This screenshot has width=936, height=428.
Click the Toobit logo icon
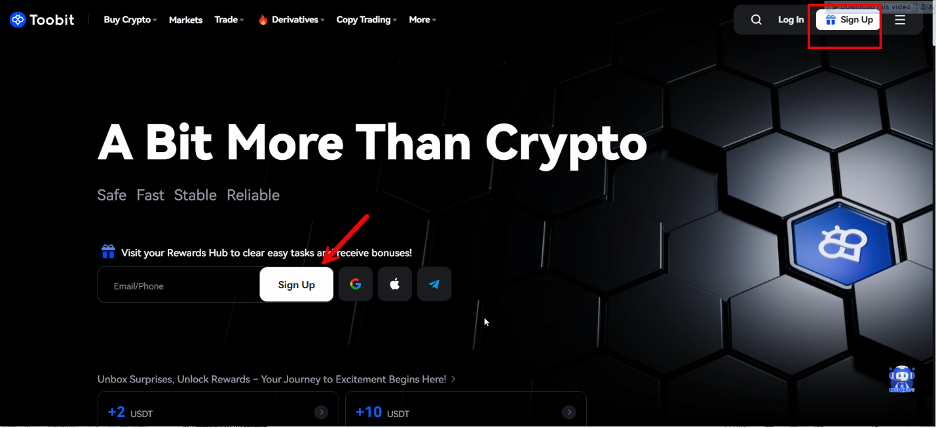click(x=17, y=20)
